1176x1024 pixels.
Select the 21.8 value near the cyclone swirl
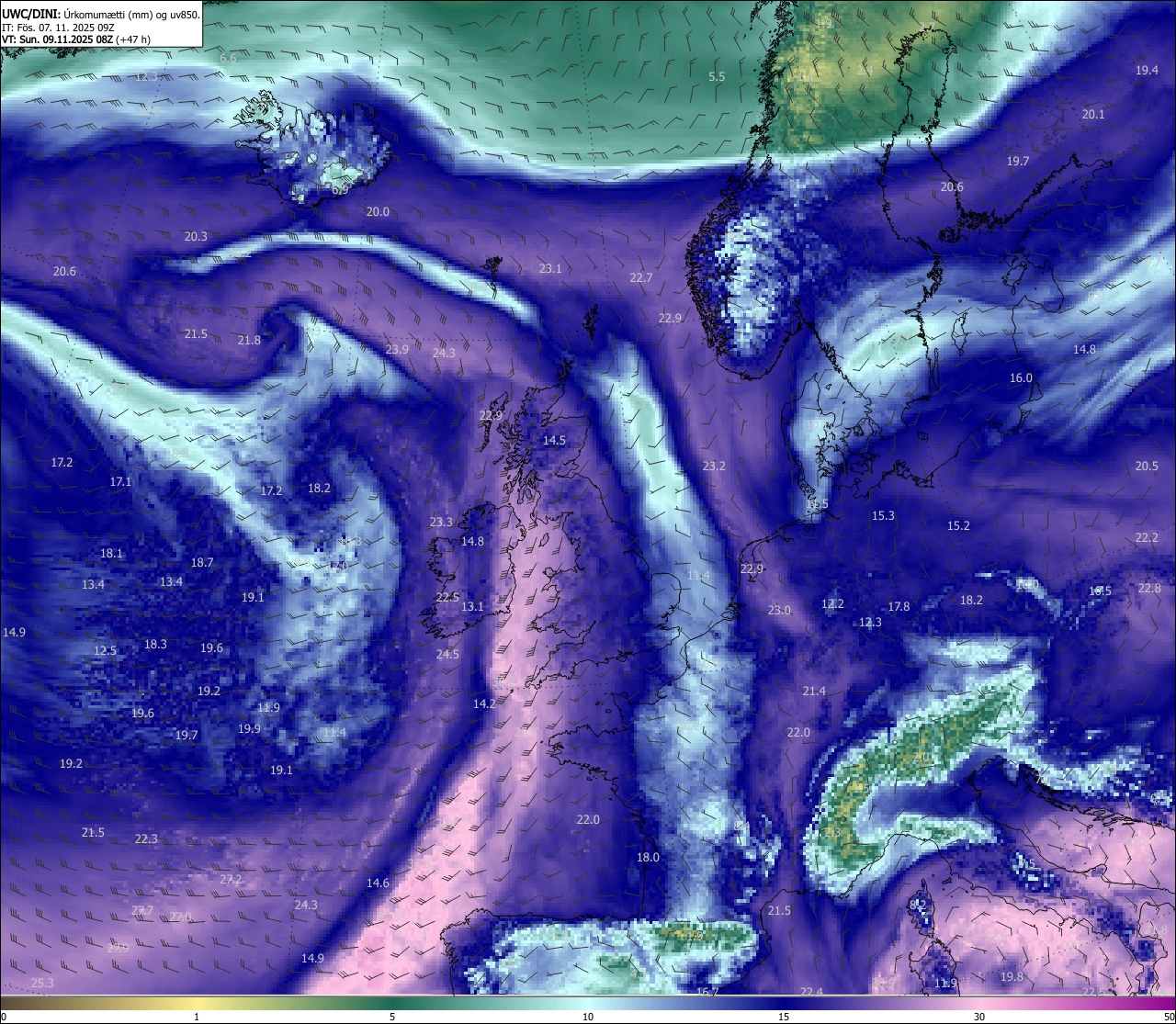coord(249,340)
